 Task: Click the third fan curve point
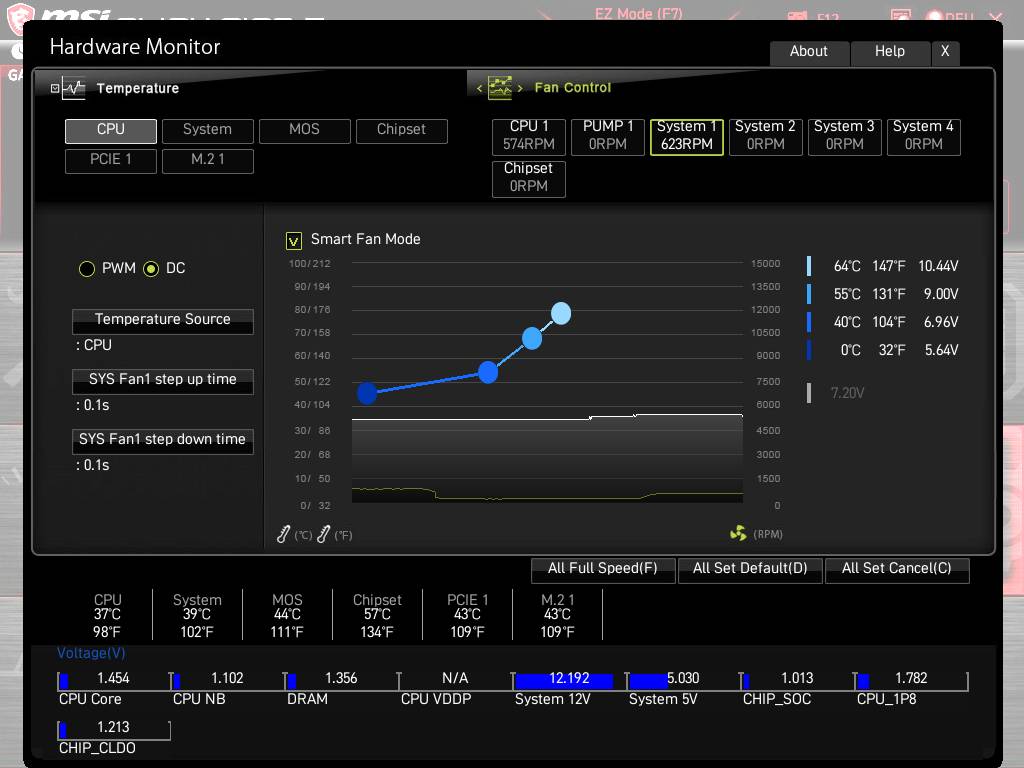pos(532,338)
